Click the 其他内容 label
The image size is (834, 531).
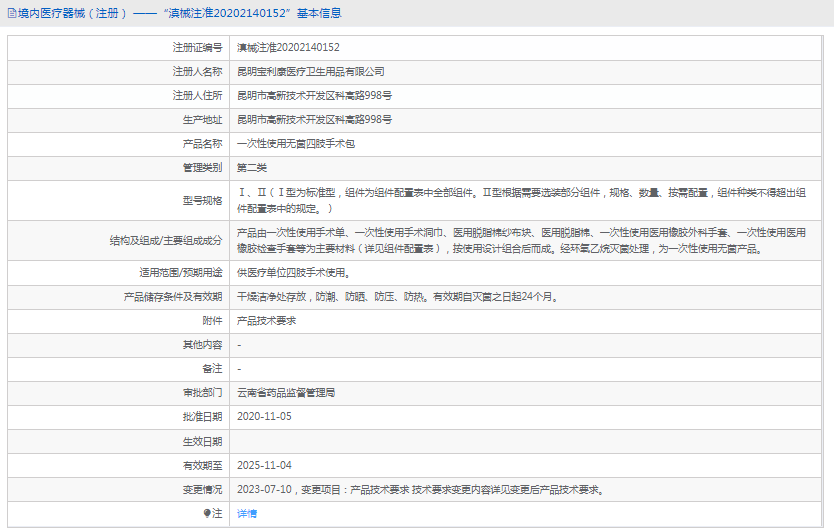(202, 345)
